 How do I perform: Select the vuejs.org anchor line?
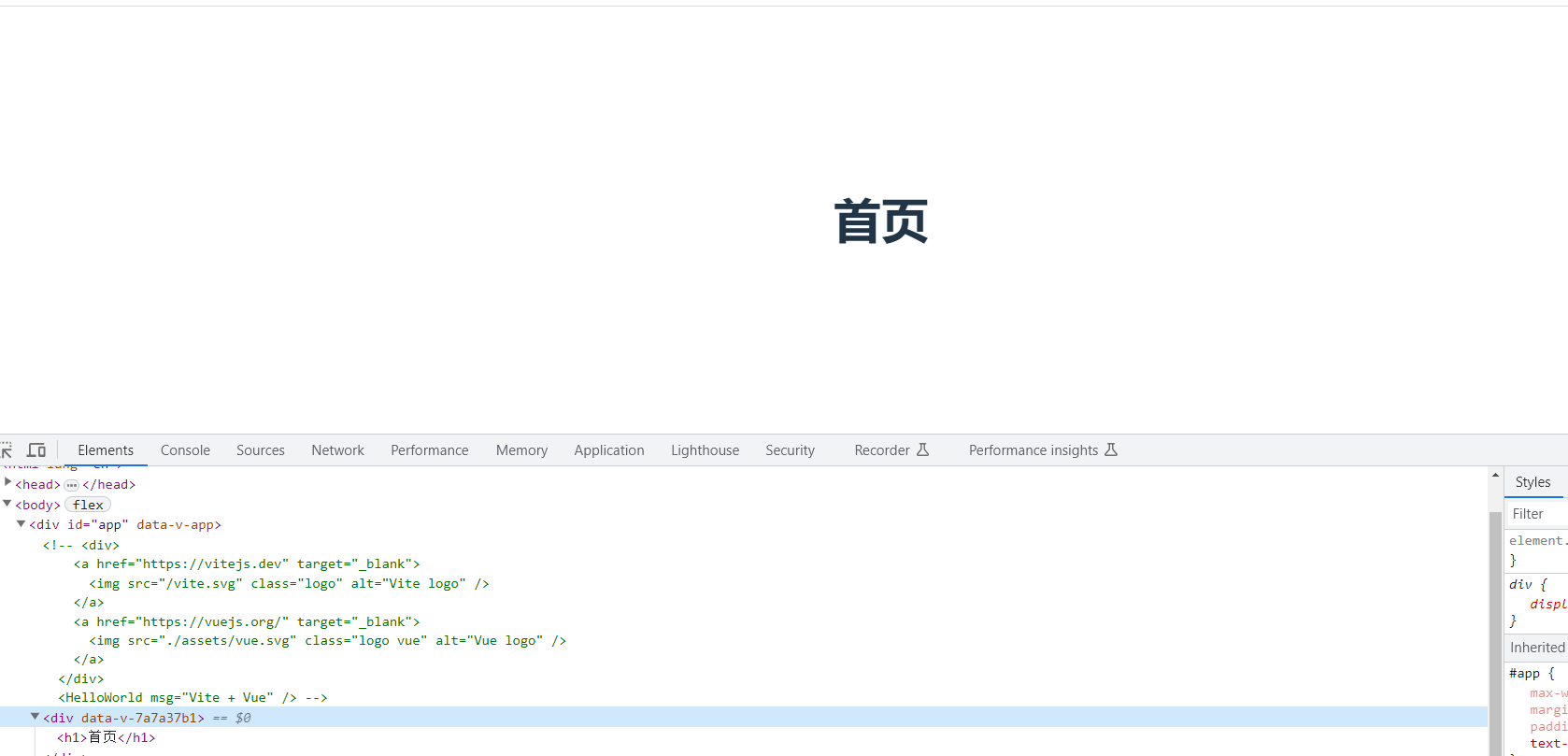(x=248, y=621)
